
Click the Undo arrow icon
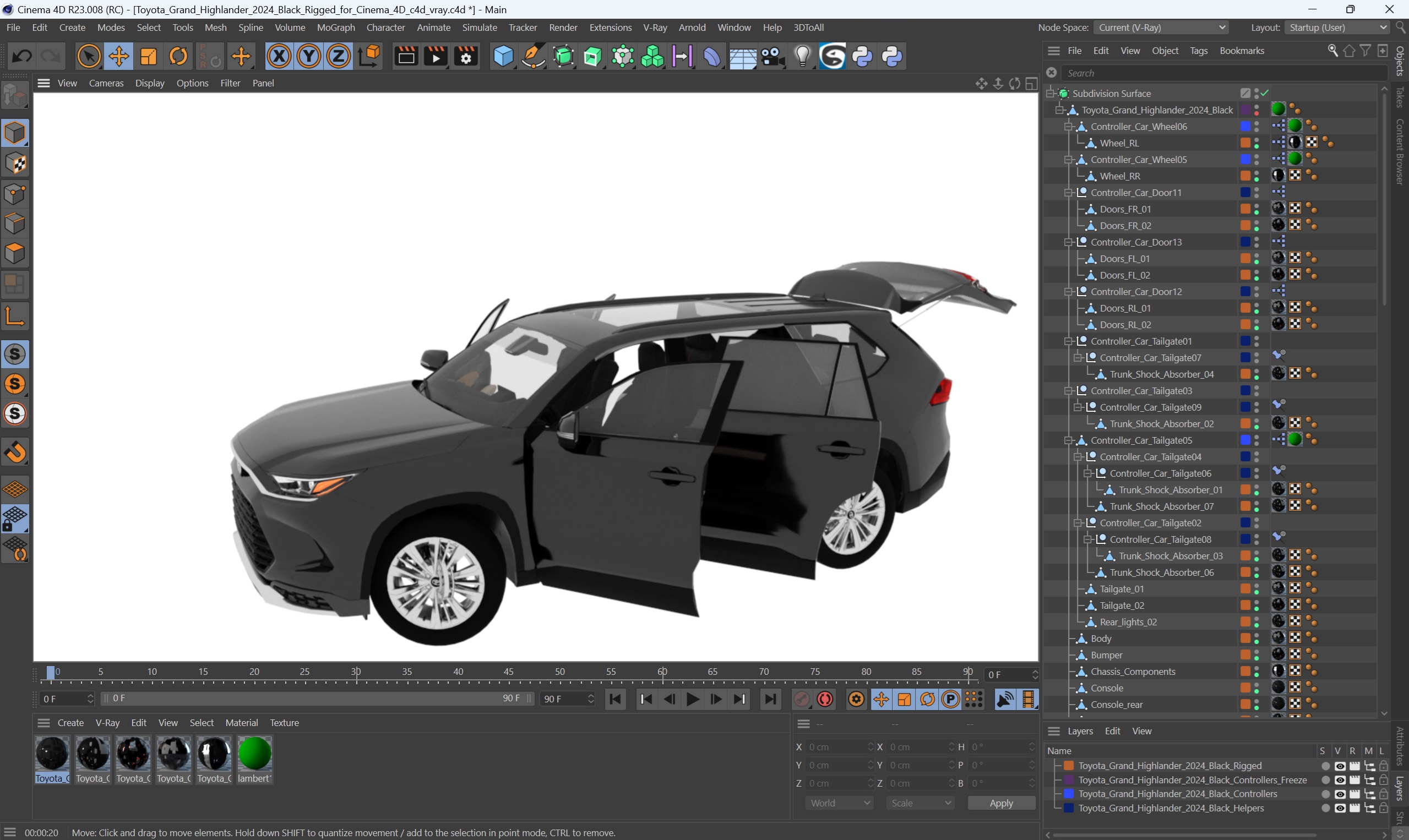pos(21,57)
